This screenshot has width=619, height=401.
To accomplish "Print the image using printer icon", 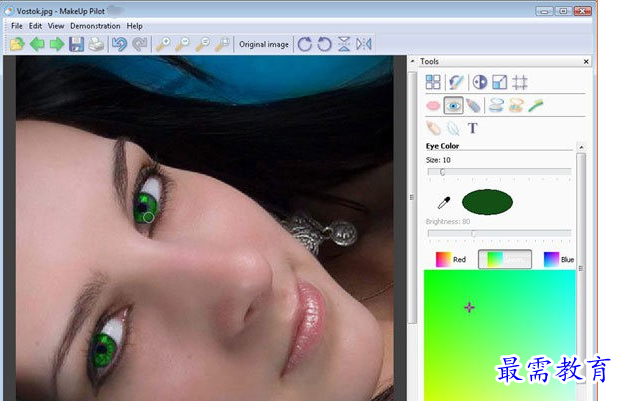I will [96, 44].
